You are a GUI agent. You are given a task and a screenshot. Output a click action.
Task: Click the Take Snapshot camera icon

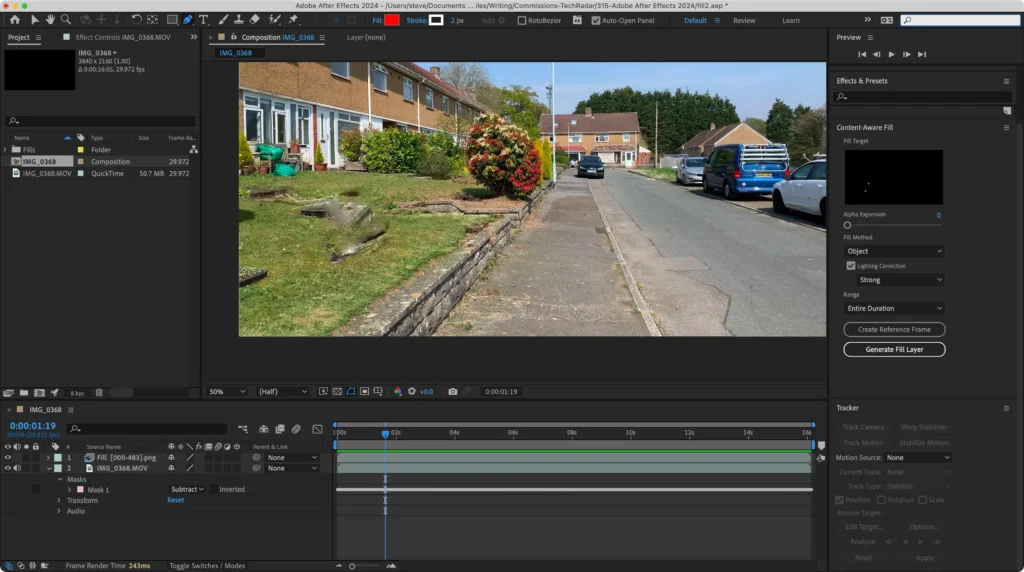(453, 392)
